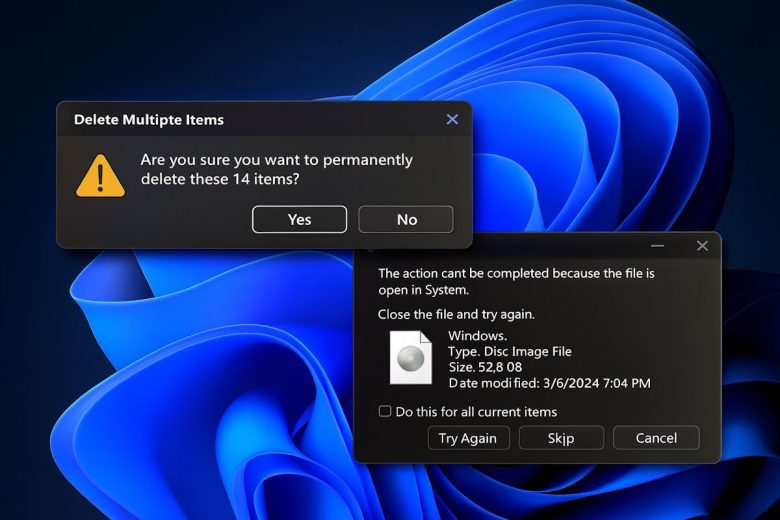Select the 'Windows.' file name text
780x520 pixels.
coord(477,336)
